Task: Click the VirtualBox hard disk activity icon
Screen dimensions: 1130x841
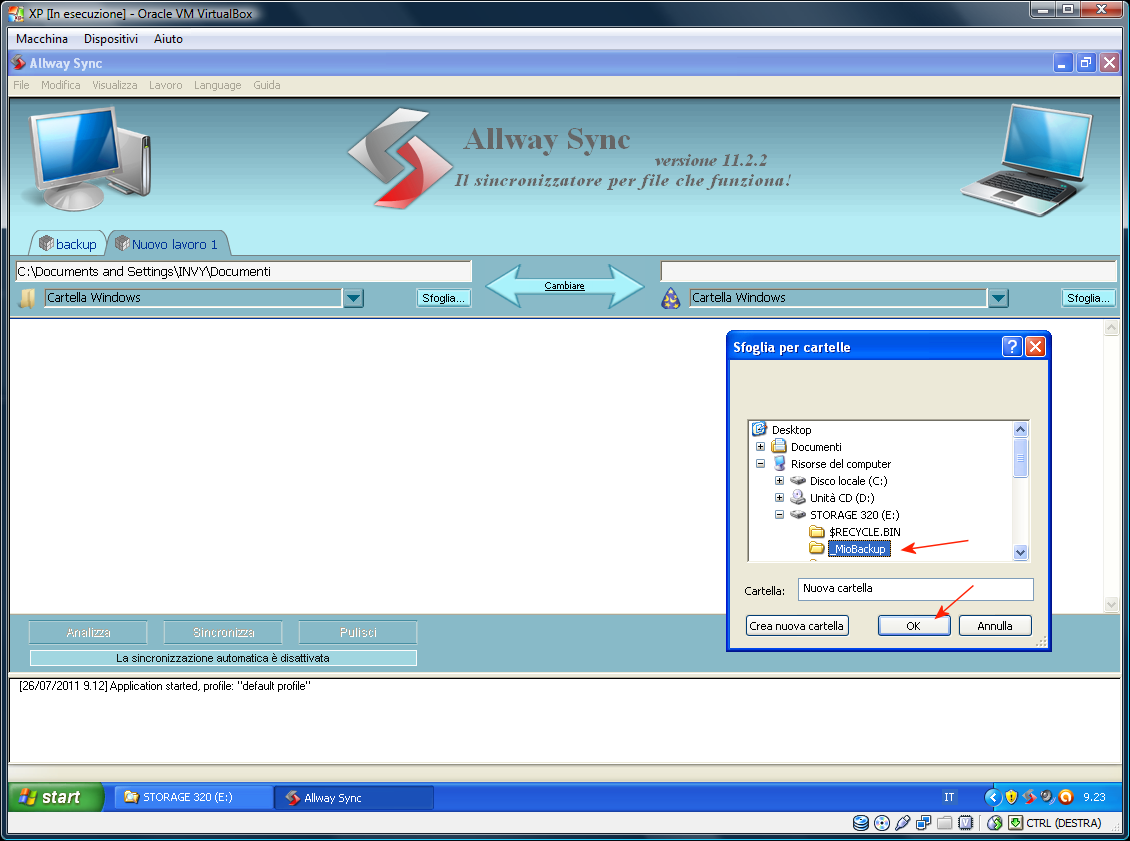Action: 860,823
